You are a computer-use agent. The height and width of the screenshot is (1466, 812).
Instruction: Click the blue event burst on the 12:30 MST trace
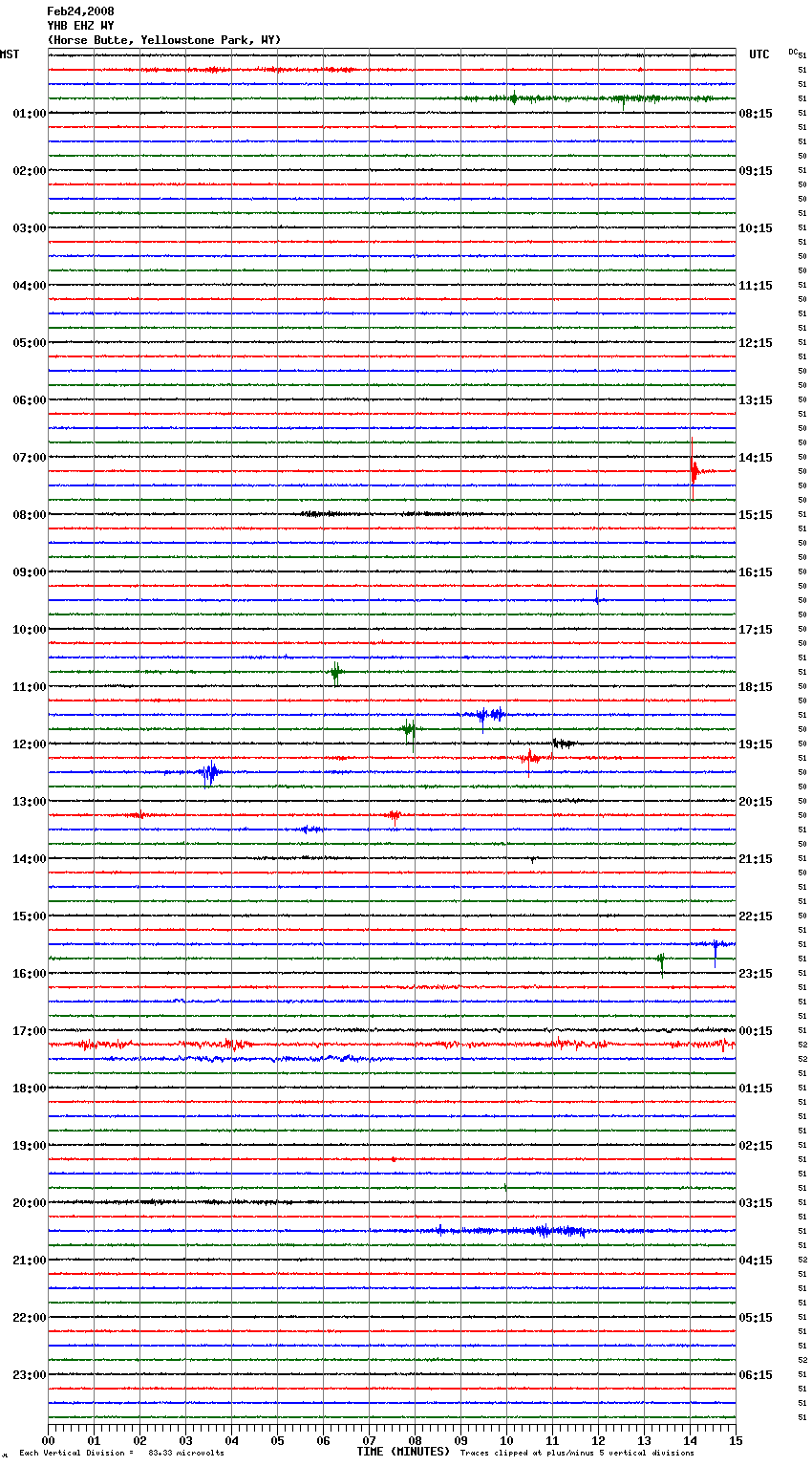pos(209,772)
